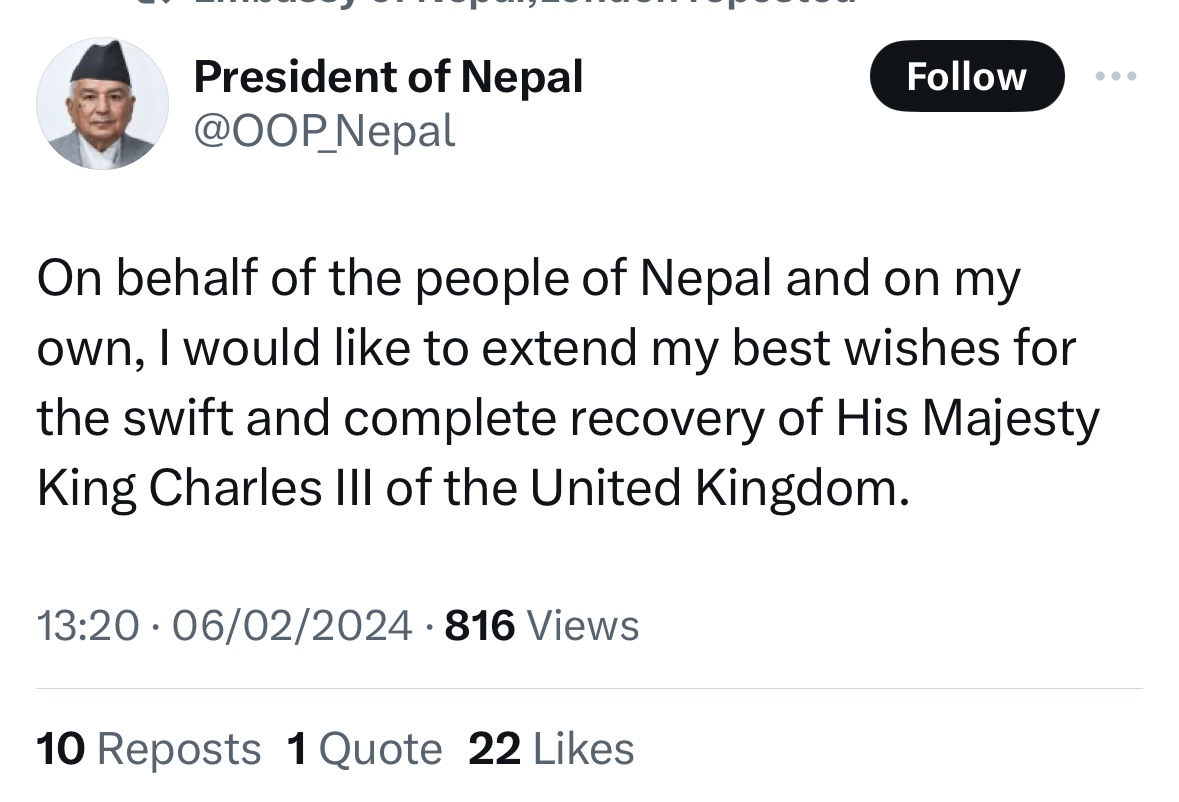The image size is (1179, 802).
Task: Follow the President of Nepal account
Action: point(967,76)
